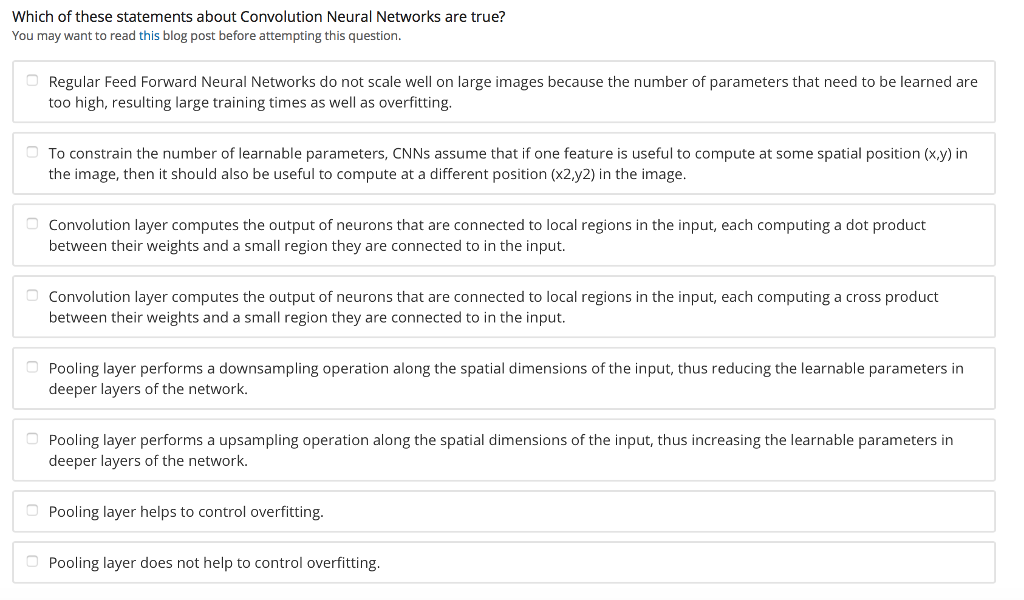Check the dot product convolution layer statement
This screenshot has height=600, width=1024.
pyautogui.click(x=32, y=222)
